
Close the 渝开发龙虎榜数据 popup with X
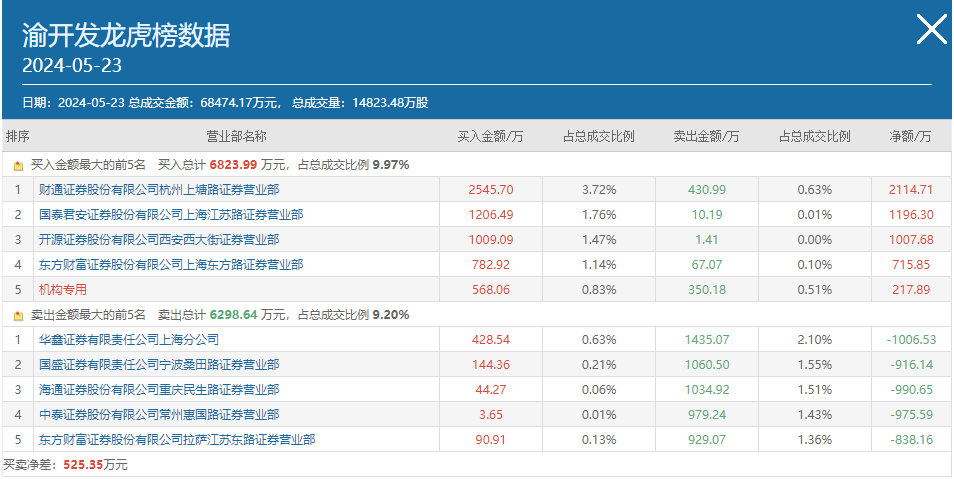point(931,29)
